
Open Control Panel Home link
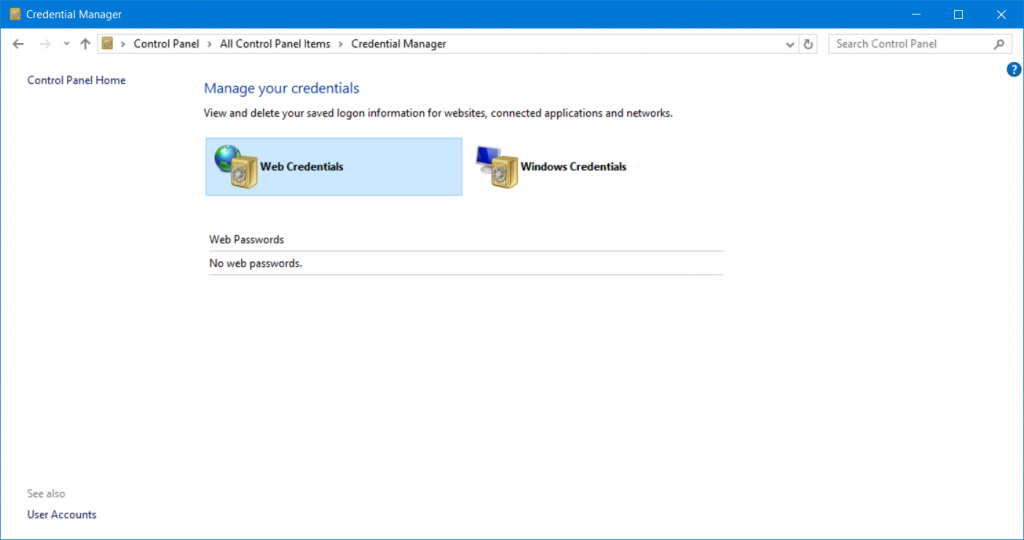pos(76,80)
